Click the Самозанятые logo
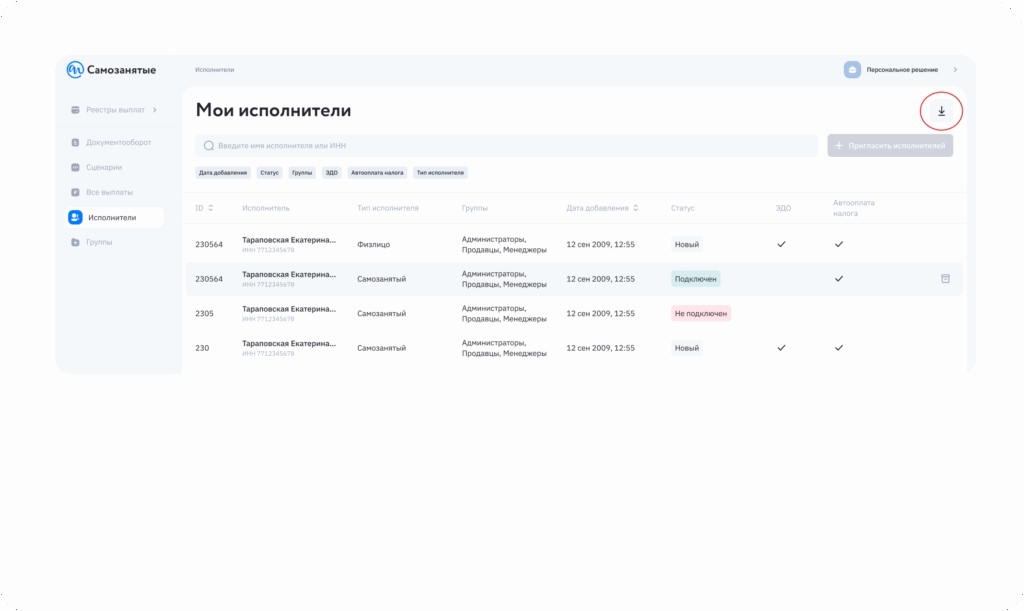Screen dimensions: 1024x611 click(111, 70)
